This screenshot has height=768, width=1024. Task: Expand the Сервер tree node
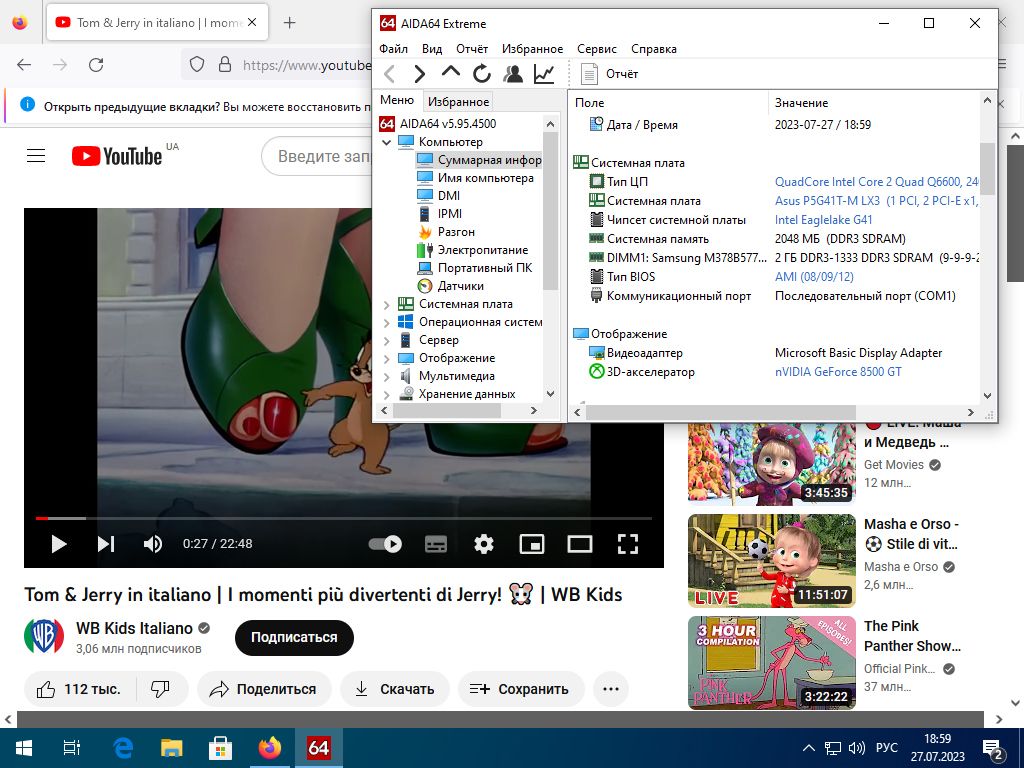387,340
